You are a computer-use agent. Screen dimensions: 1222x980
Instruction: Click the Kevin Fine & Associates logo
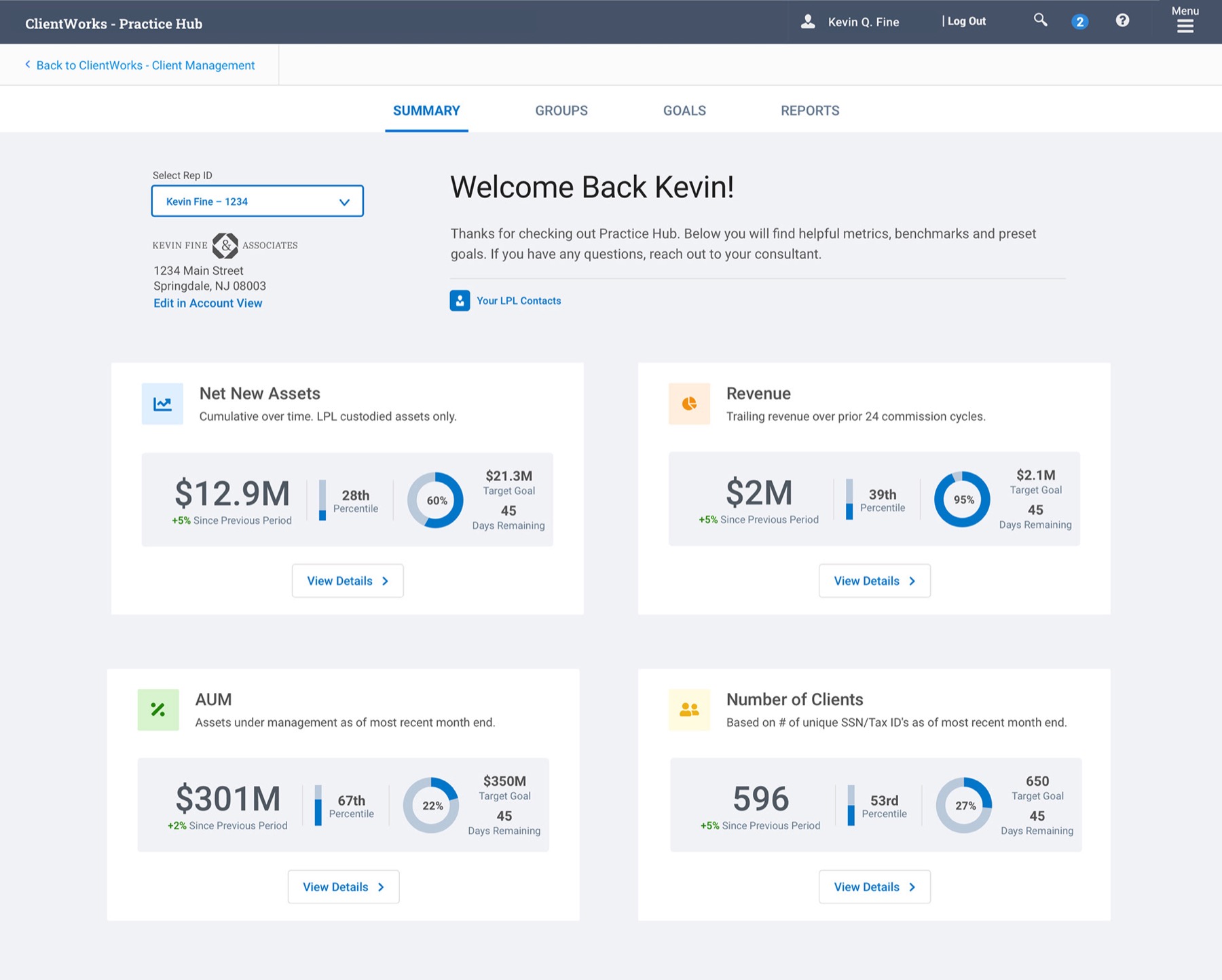(x=225, y=245)
